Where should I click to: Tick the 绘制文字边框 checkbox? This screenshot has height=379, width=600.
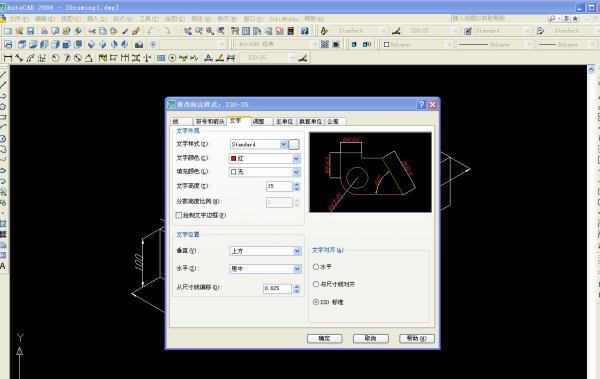click(179, 215)
